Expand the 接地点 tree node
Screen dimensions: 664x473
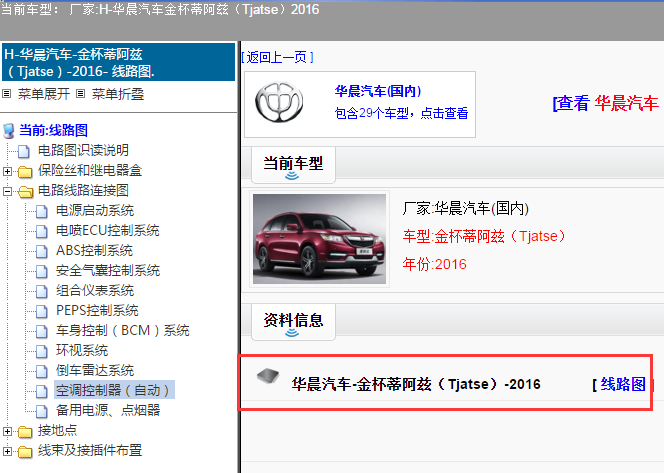point(7,432)
